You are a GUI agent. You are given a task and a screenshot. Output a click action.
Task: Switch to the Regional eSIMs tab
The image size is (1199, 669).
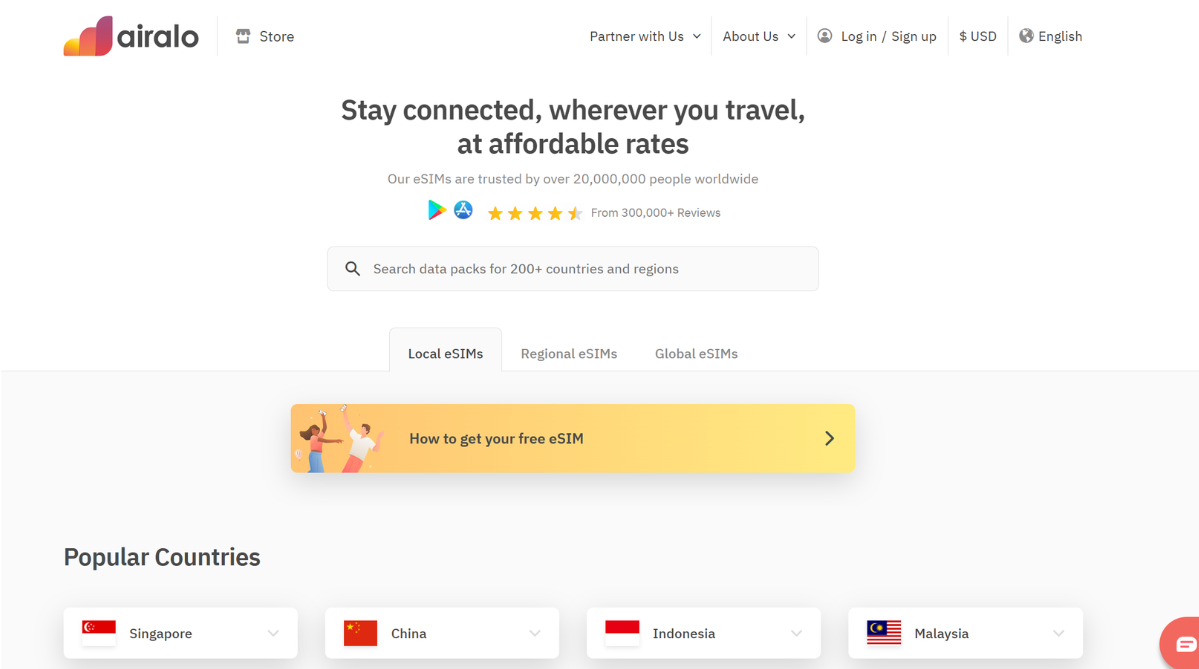[569, 353]
